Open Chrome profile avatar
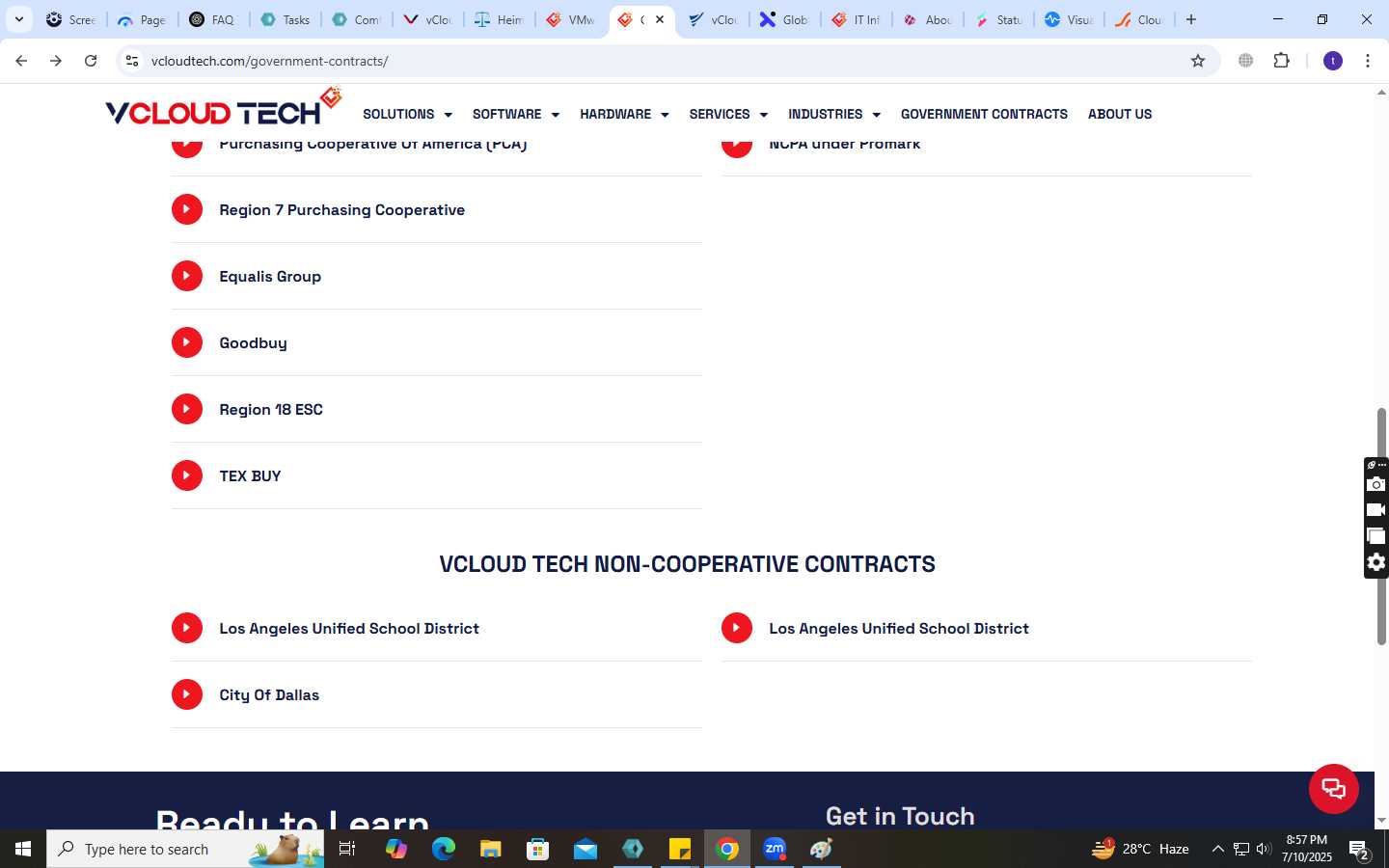Image resolution: width=1389 pixels, height=868 pixels. click(1333, 61)
